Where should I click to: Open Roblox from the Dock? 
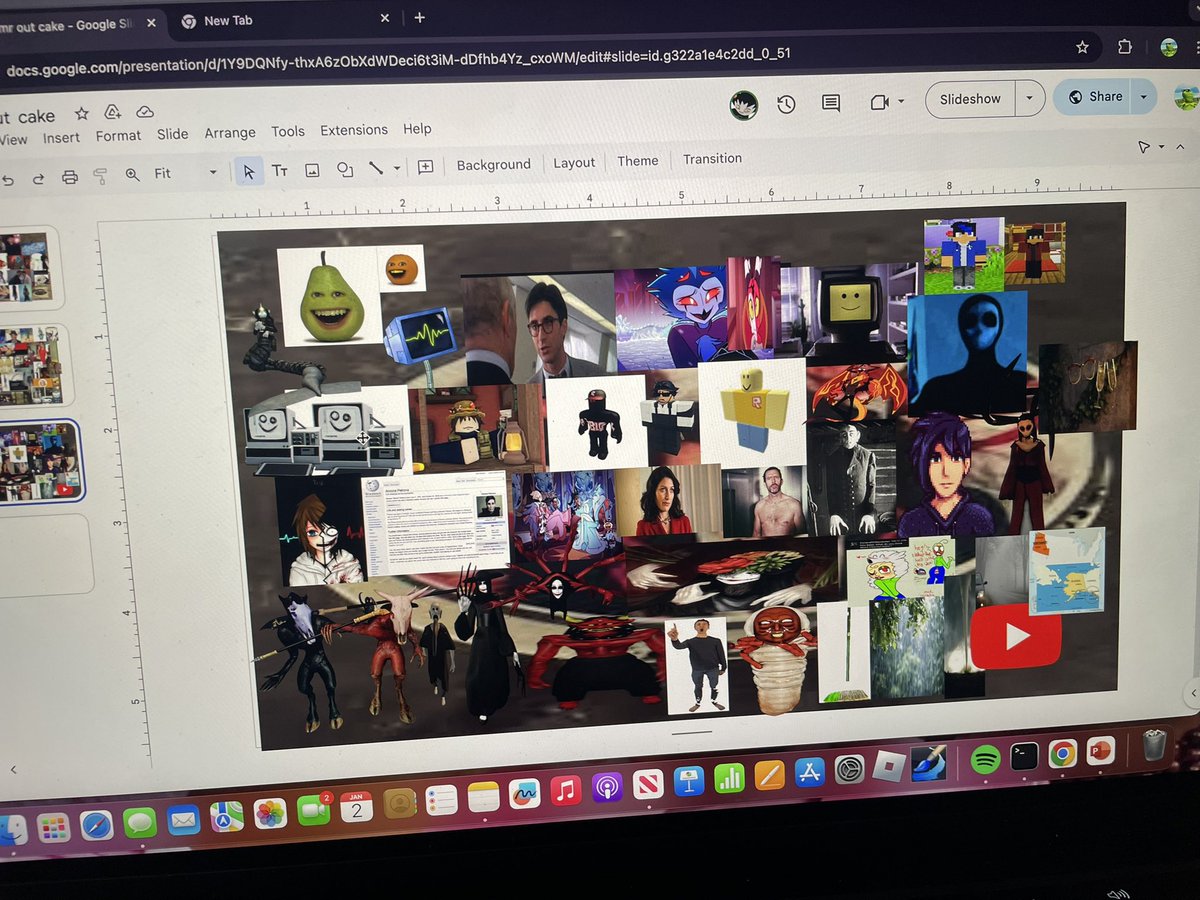pos(891,767)
